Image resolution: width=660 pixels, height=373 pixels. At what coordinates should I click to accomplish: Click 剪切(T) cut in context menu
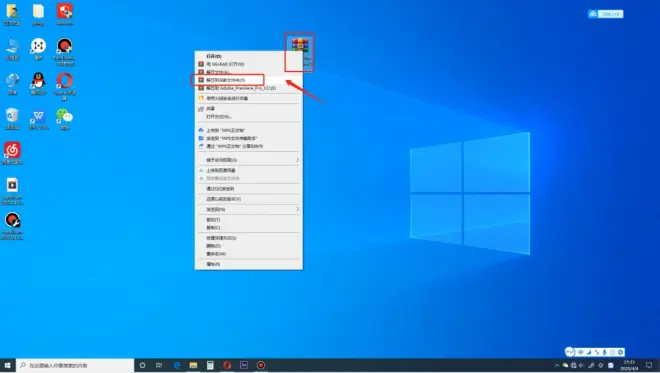pyautogui.click(x=248, y=219)
